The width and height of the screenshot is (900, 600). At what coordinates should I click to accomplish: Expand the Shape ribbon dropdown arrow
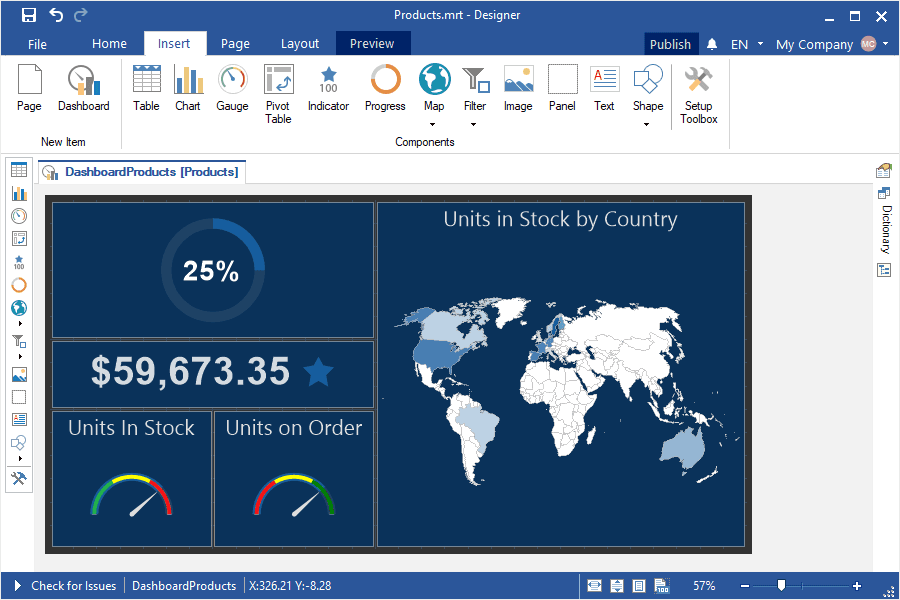pyautogui.click(x=646, y=124)
